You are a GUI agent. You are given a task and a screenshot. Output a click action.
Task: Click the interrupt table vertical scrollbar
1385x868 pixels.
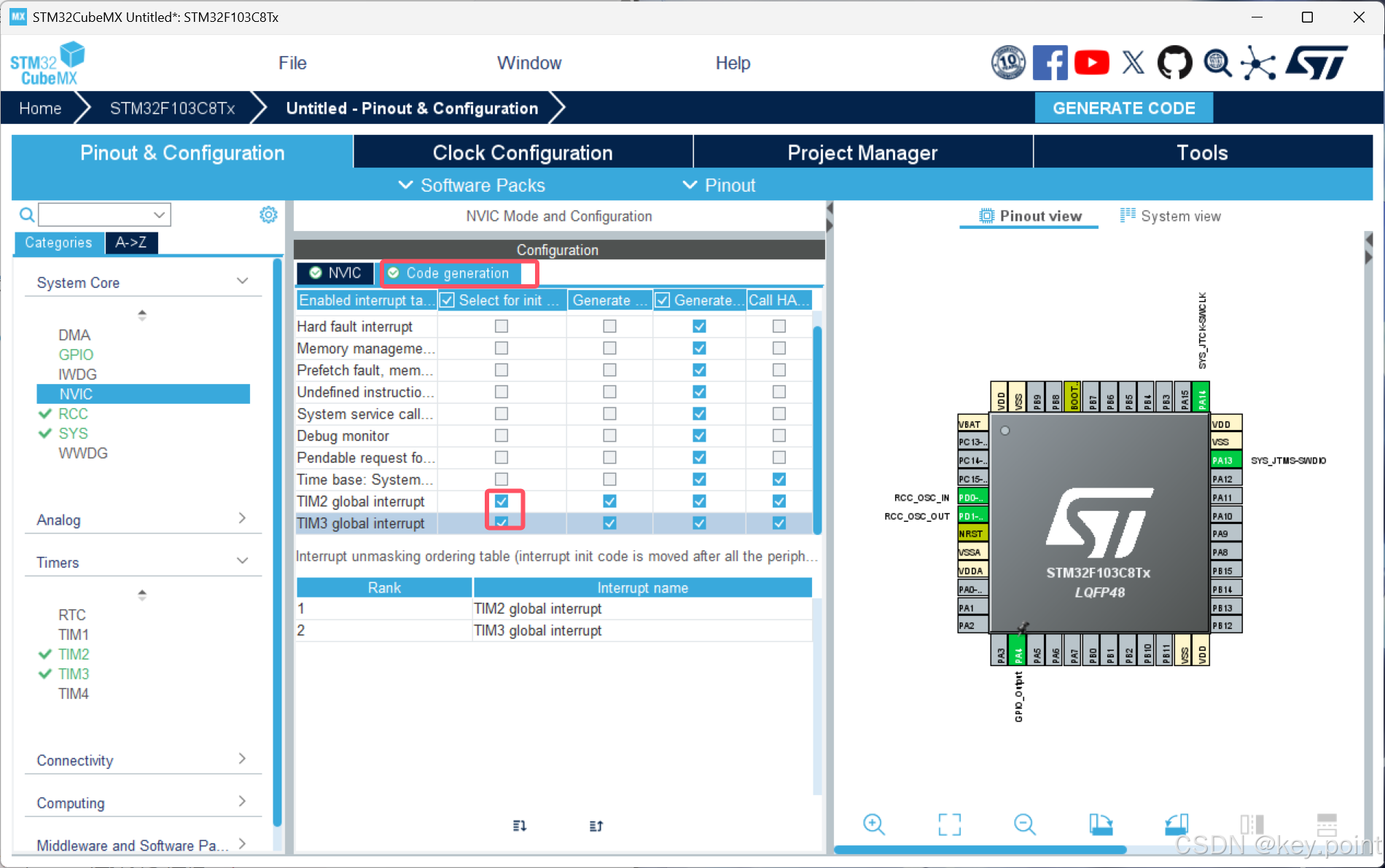pyautogui.click(x=817, y=430)
